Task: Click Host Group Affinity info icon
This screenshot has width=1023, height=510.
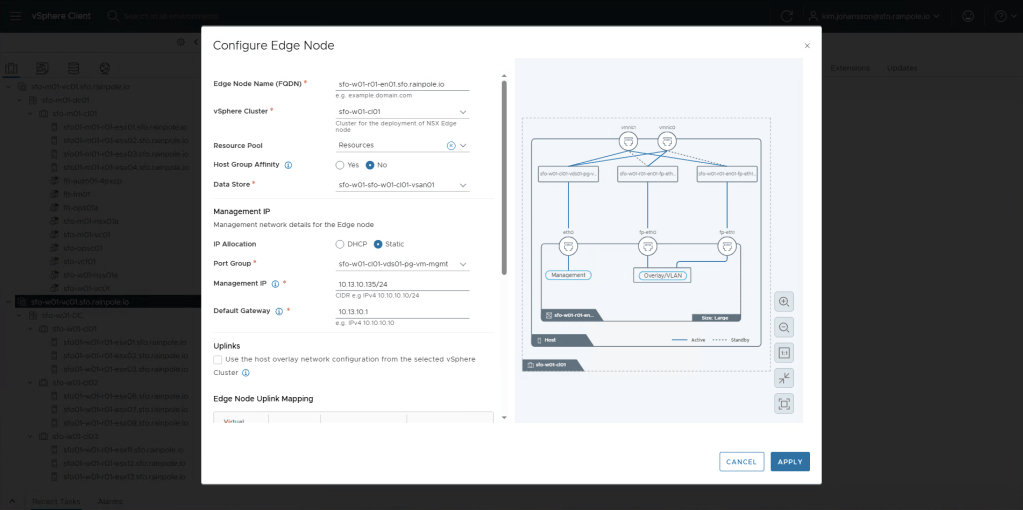Action: [288, 165]
